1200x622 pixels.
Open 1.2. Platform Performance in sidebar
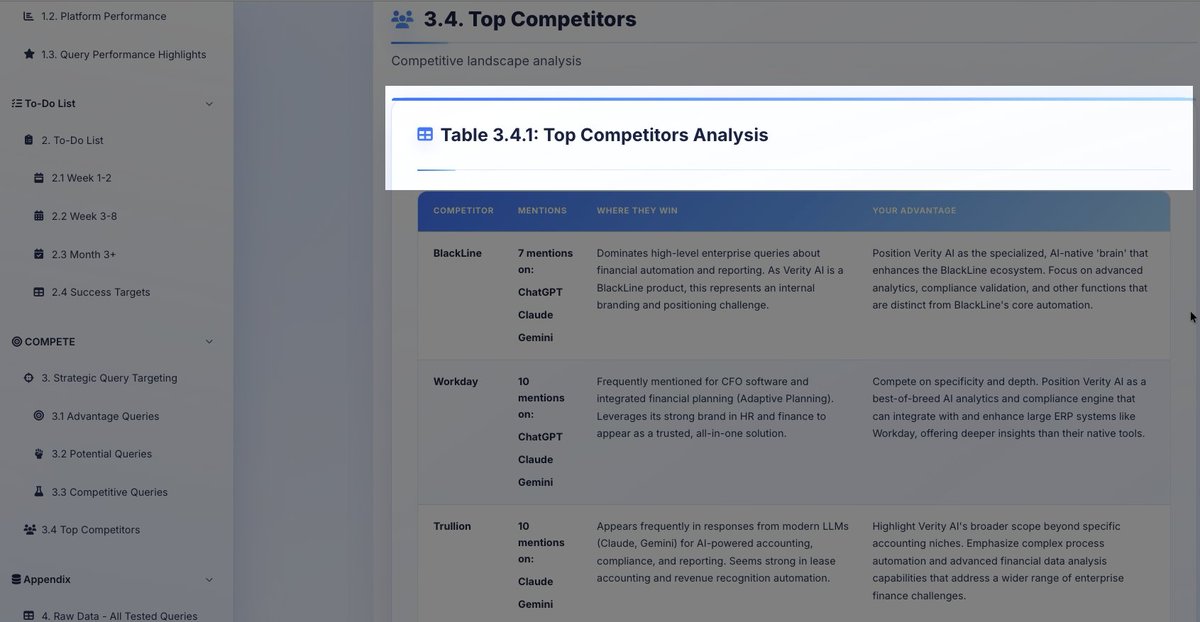(104, 16)
